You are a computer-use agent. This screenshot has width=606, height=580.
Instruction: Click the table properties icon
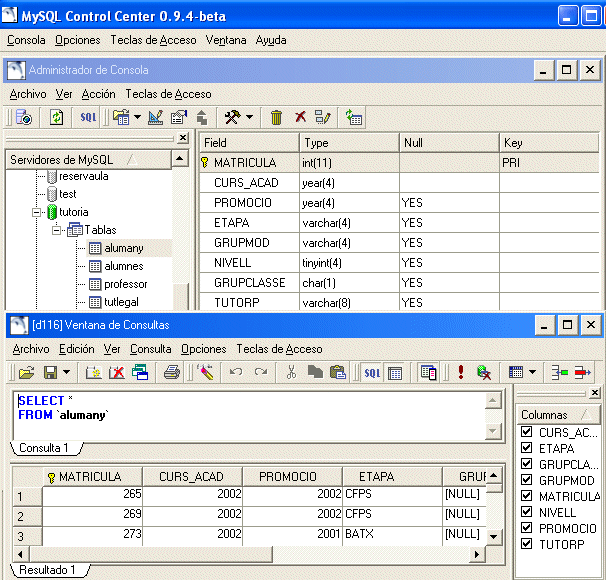click(179, 117)
